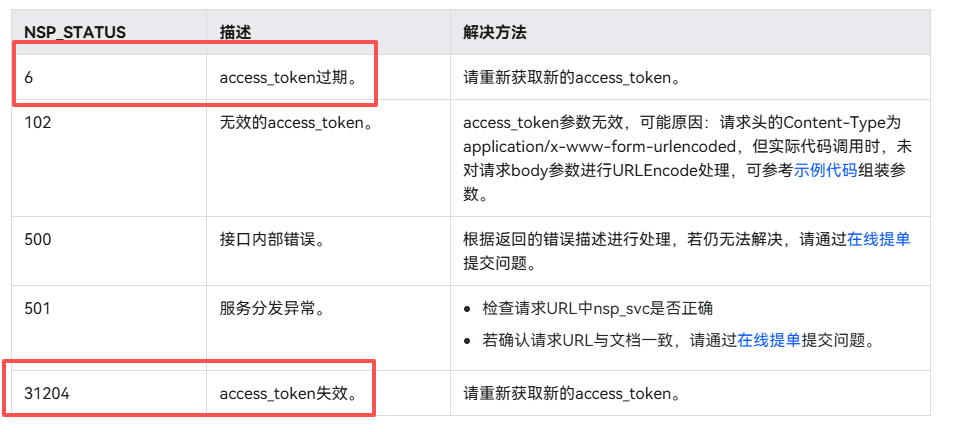Select the status code 500 cell

pyautogui.click(x=38, y=240)
